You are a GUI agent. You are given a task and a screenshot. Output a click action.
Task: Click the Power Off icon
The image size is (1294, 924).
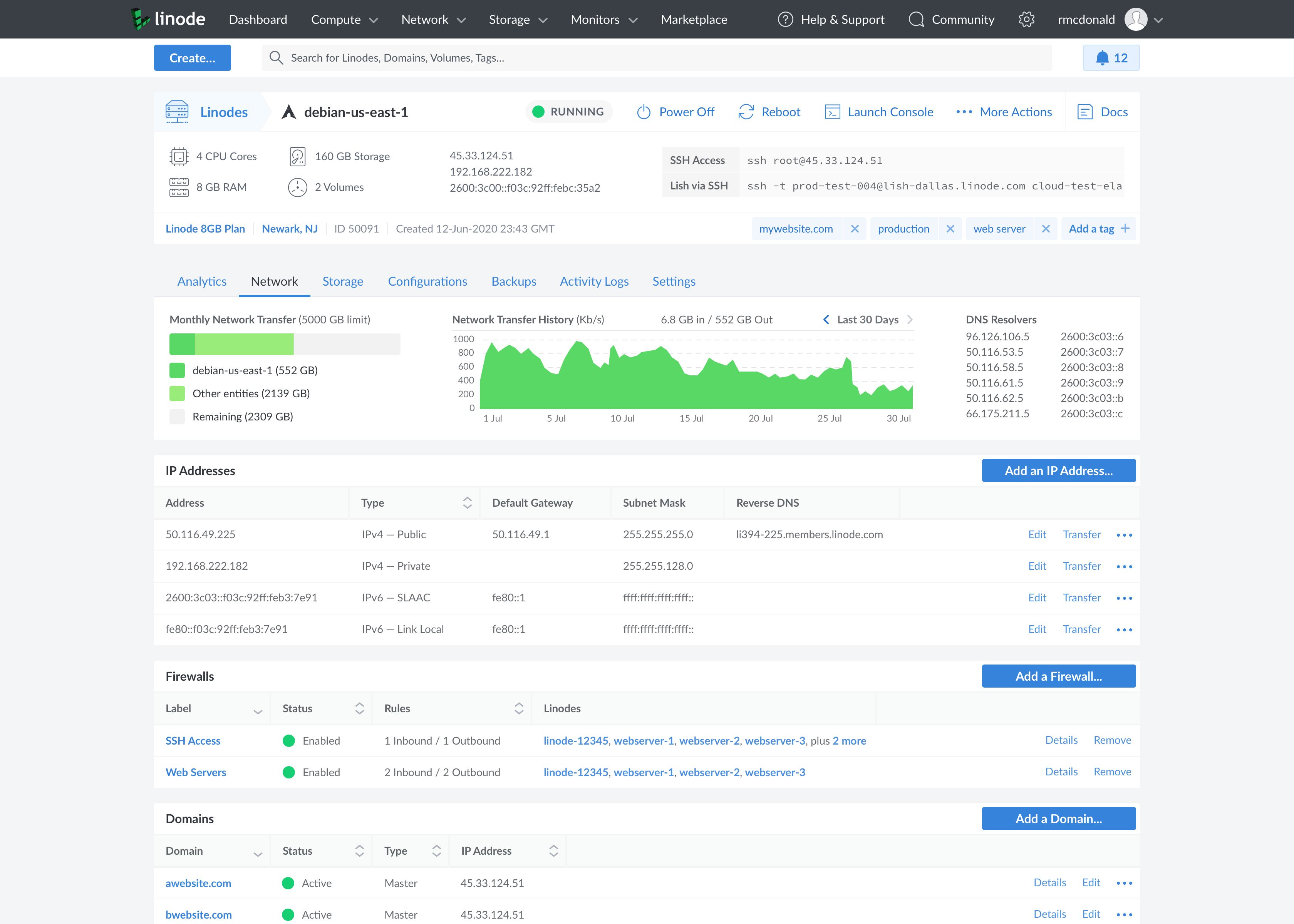click(x=644, y=112)
